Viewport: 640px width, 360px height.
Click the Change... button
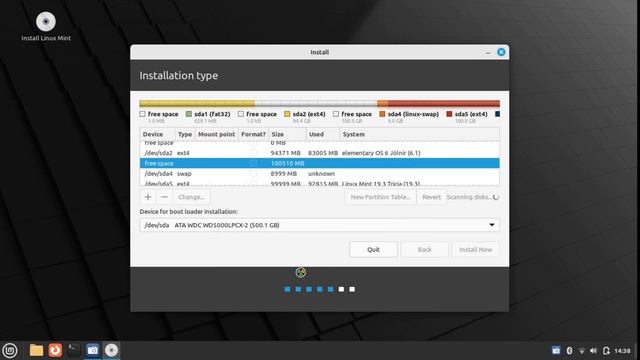[x=191, y=197]
